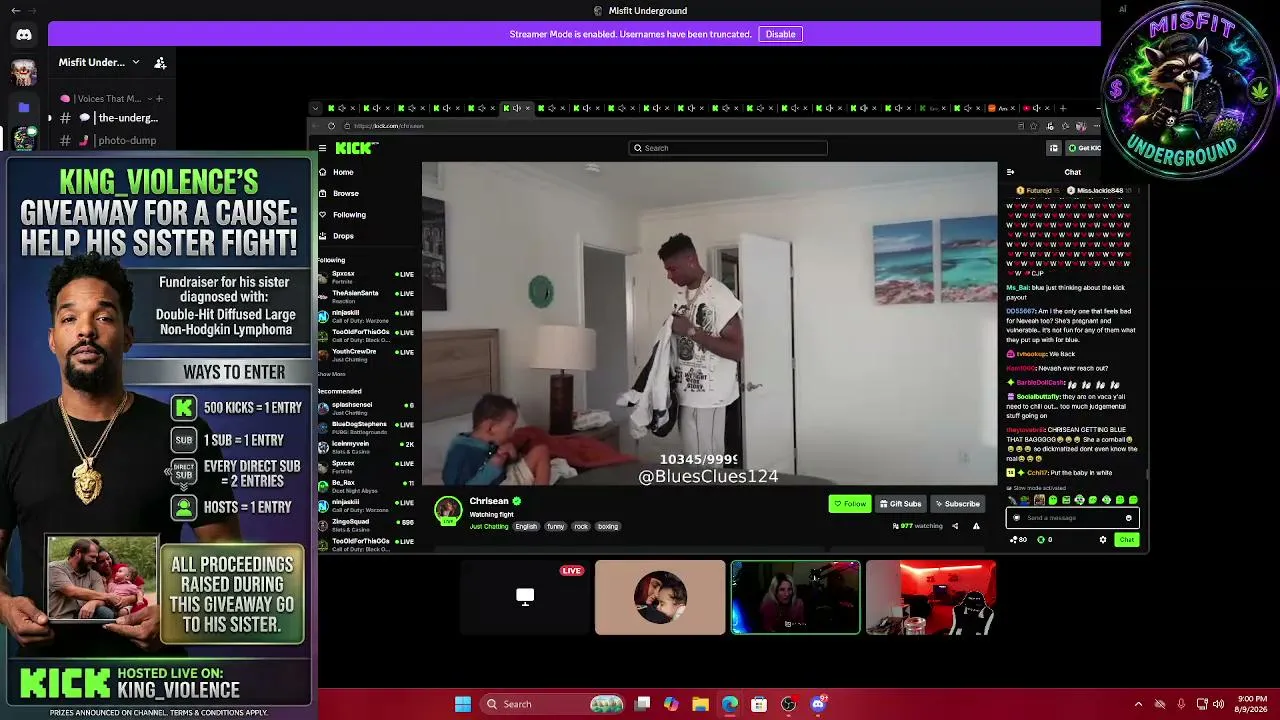1280x720 pixels.
Task: Expand Show More in Following list
Action: pyautogui.click(x=331, y=374)
